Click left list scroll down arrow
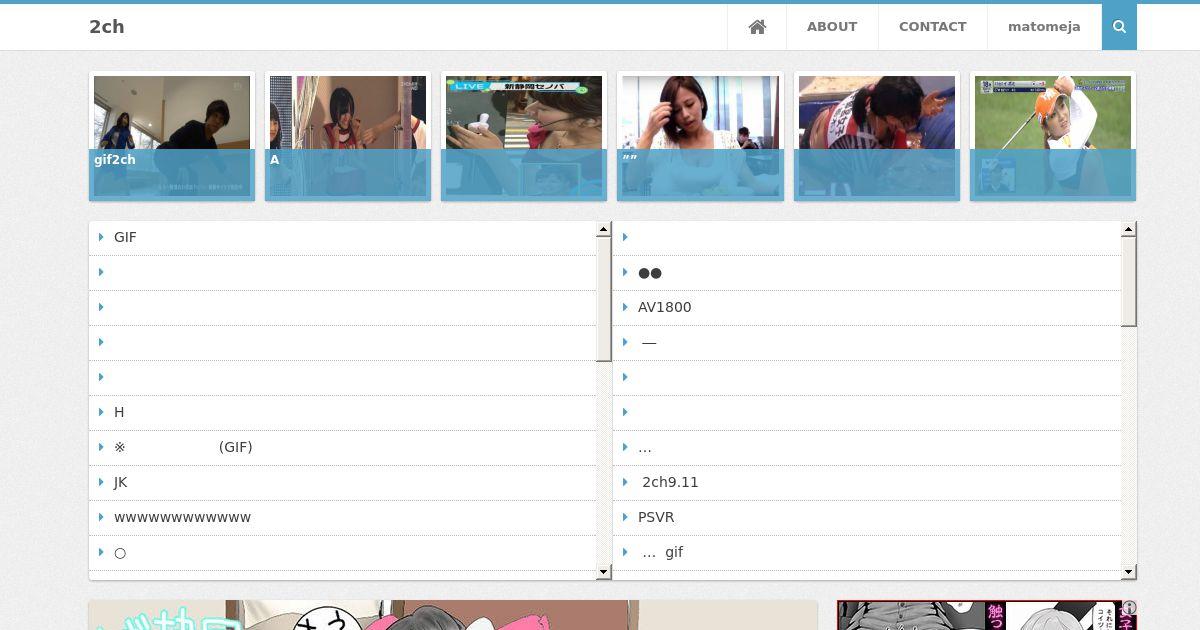Image resolution: width=1200 pixels, height=630 pixels. point(603,572)
